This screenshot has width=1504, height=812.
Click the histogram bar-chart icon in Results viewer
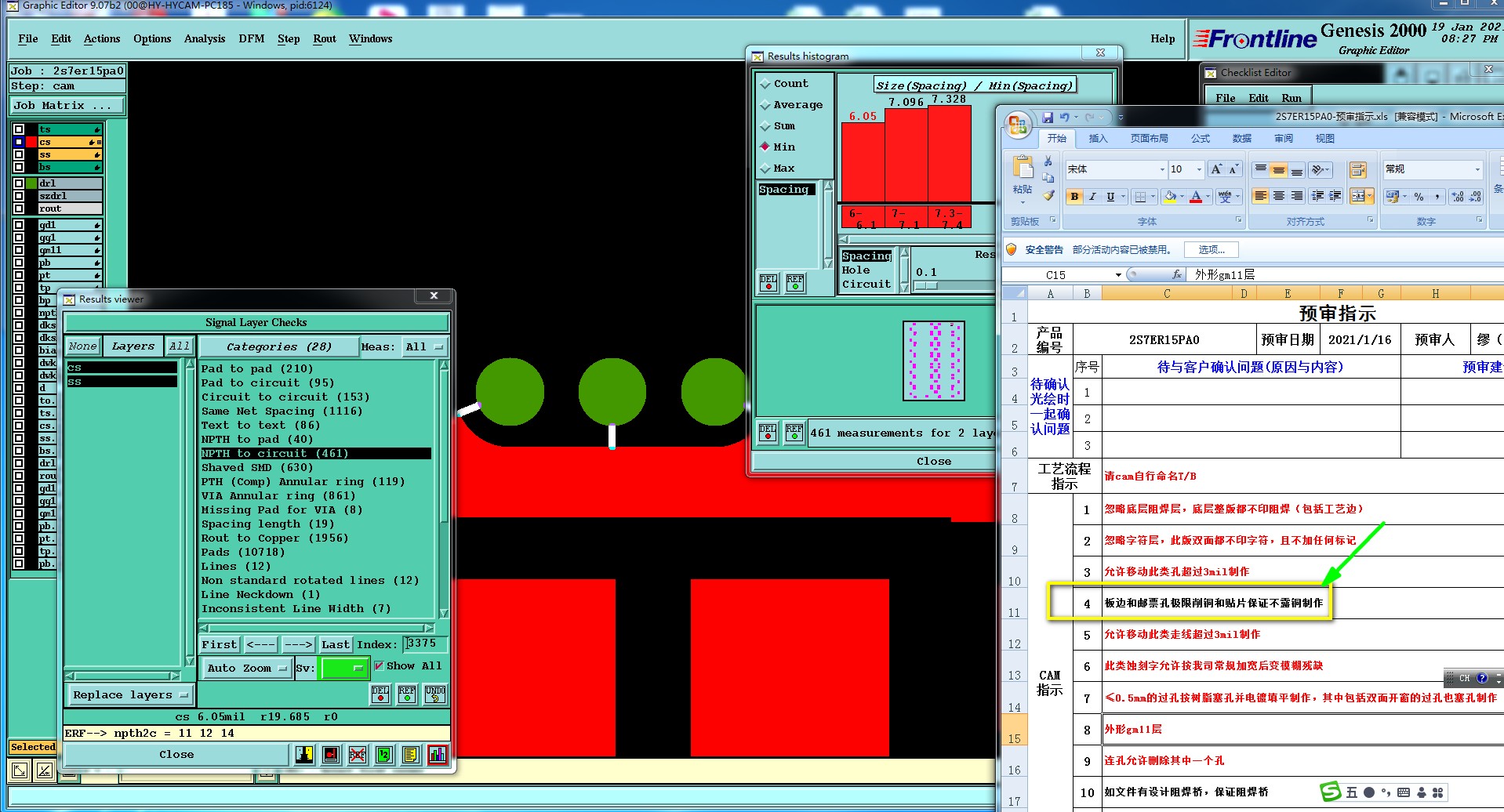438,754
